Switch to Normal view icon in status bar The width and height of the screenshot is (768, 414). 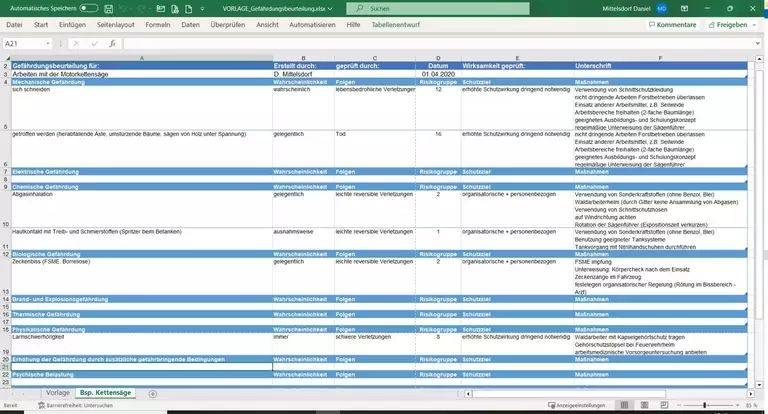624,405
